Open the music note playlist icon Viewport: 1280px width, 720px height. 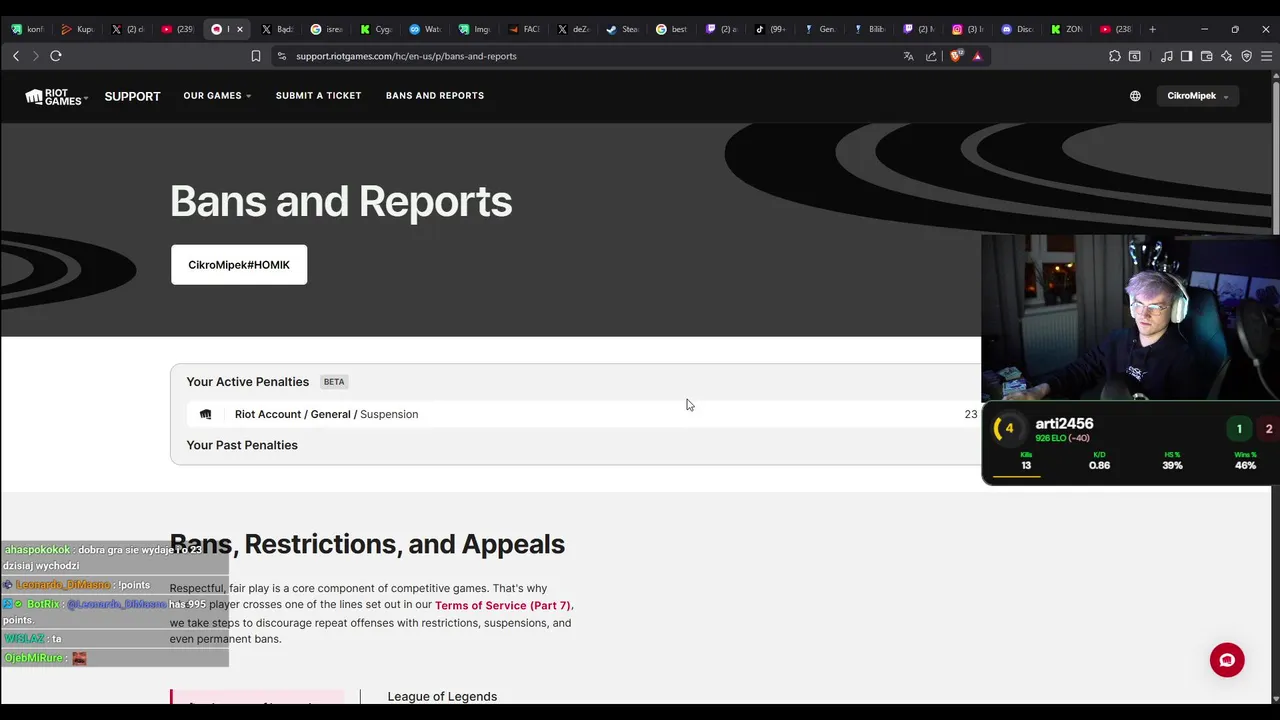[x=1167, y=56]
